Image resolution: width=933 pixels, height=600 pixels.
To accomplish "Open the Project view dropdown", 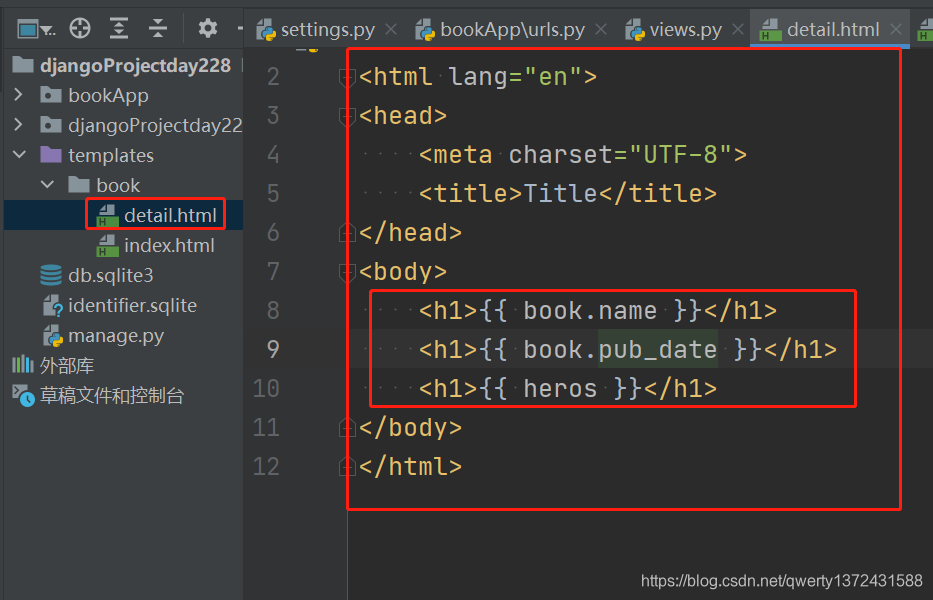I will (36, 29).
